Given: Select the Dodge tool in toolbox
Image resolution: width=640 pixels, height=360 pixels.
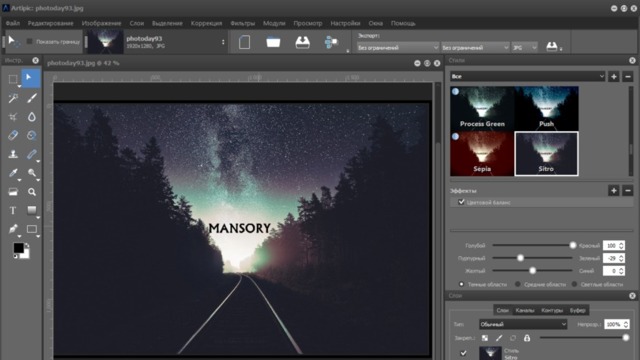Looking at the screenshot, I should [32, 173].
